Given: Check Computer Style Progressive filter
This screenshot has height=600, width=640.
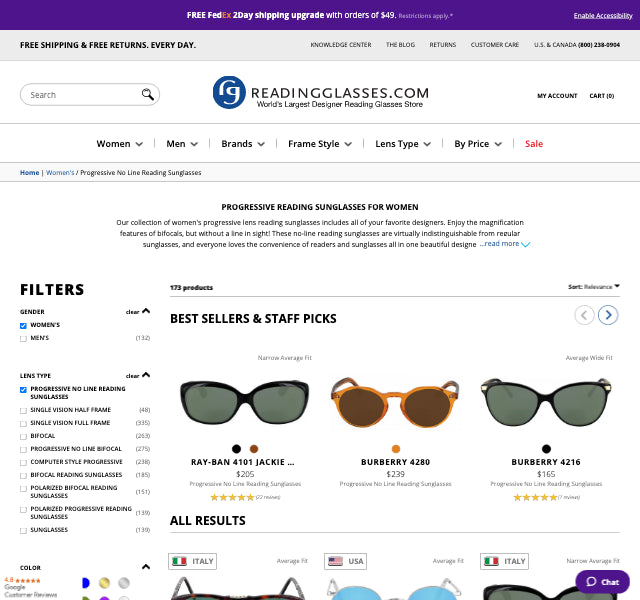Looking at the screenshot, I should [23, 462].
